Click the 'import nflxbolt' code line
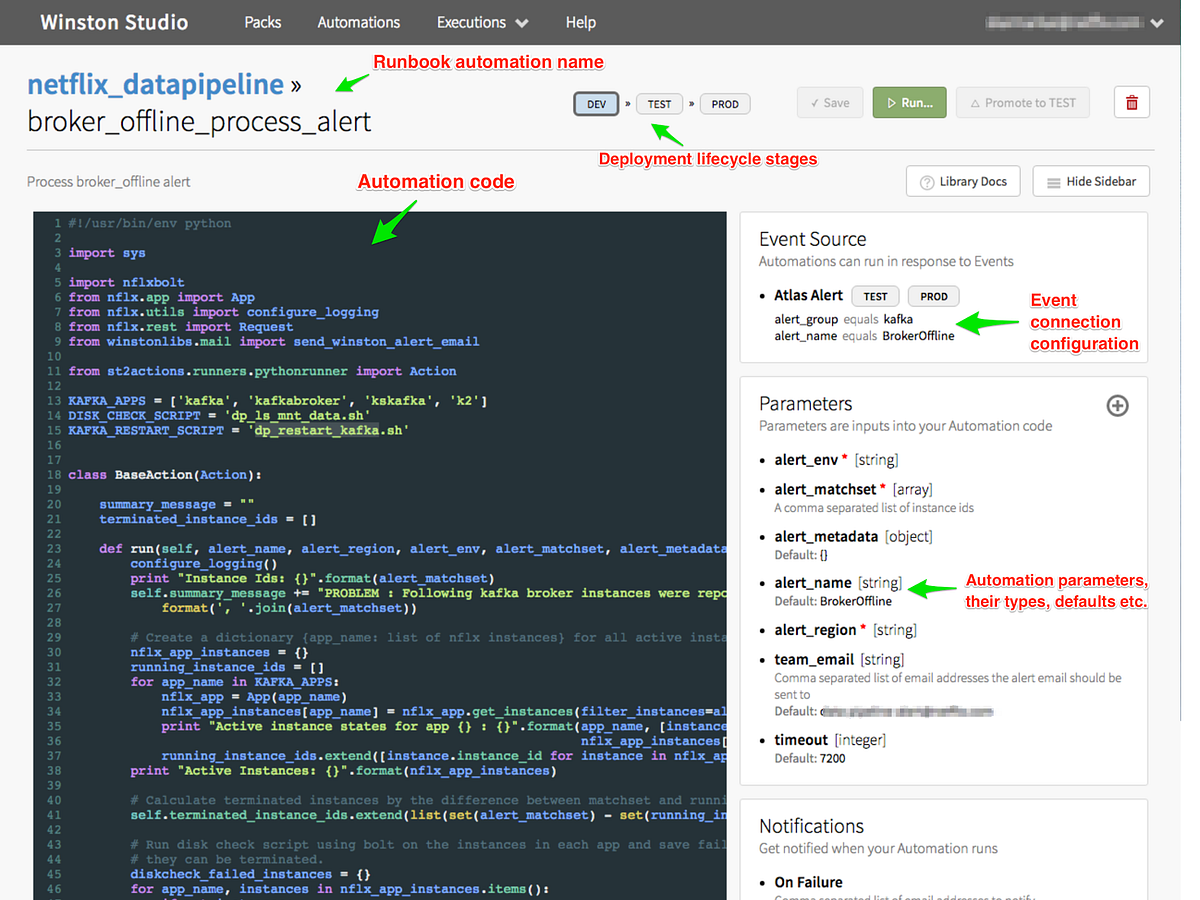 tap(126, 282)
